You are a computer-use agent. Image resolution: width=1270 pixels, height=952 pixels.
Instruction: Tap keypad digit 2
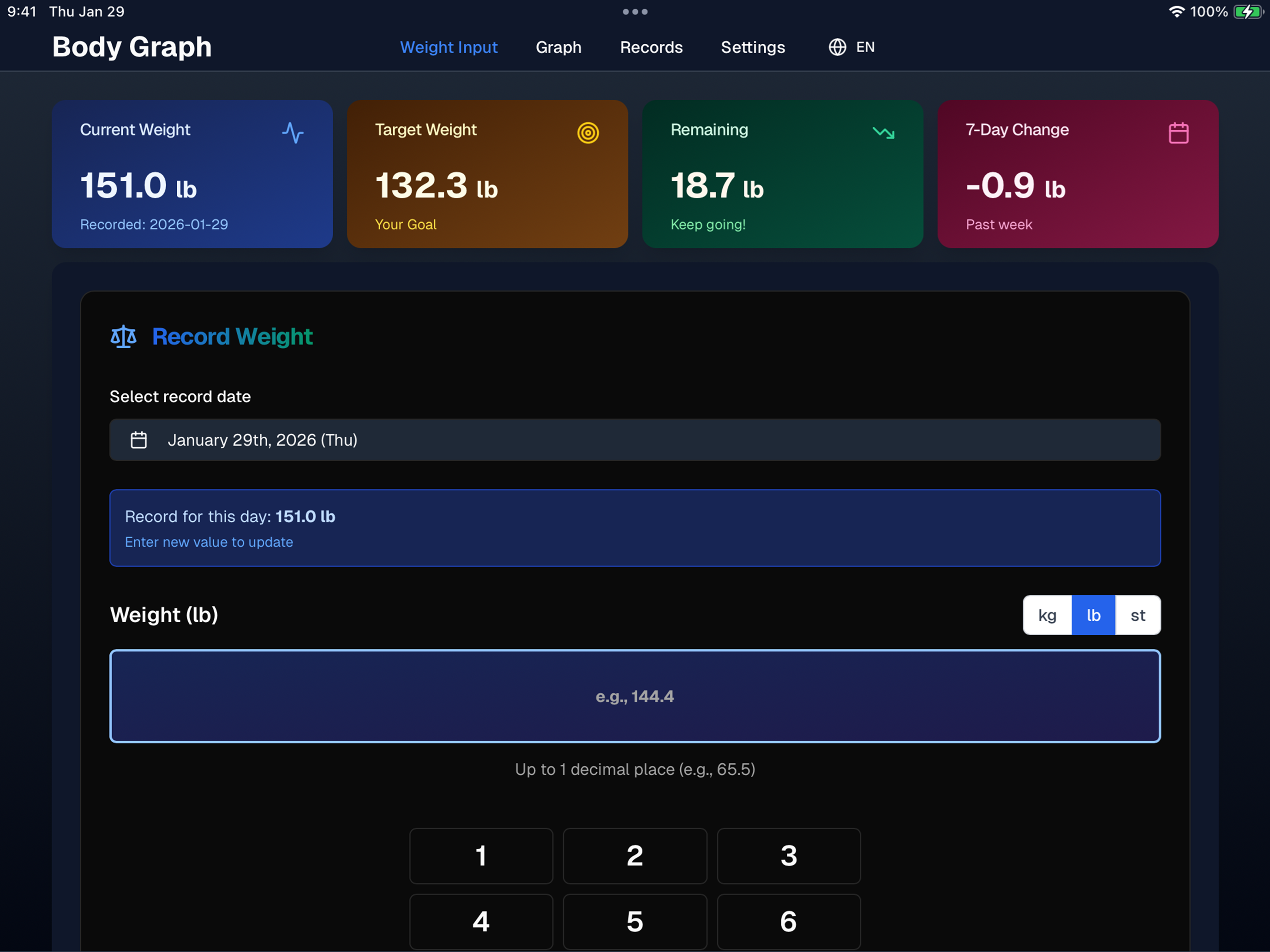(x=635, y=856)
